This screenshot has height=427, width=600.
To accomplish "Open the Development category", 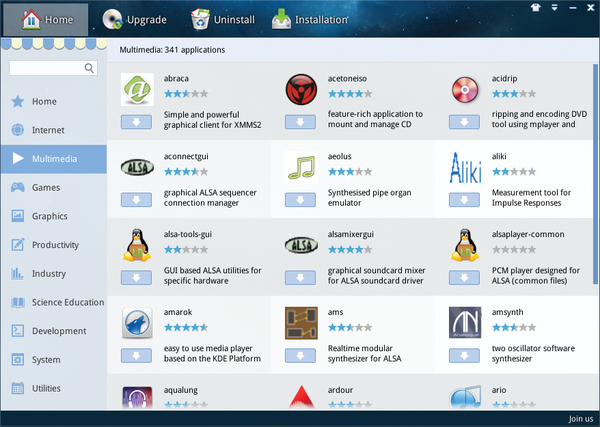I will [x=54, y=331].
